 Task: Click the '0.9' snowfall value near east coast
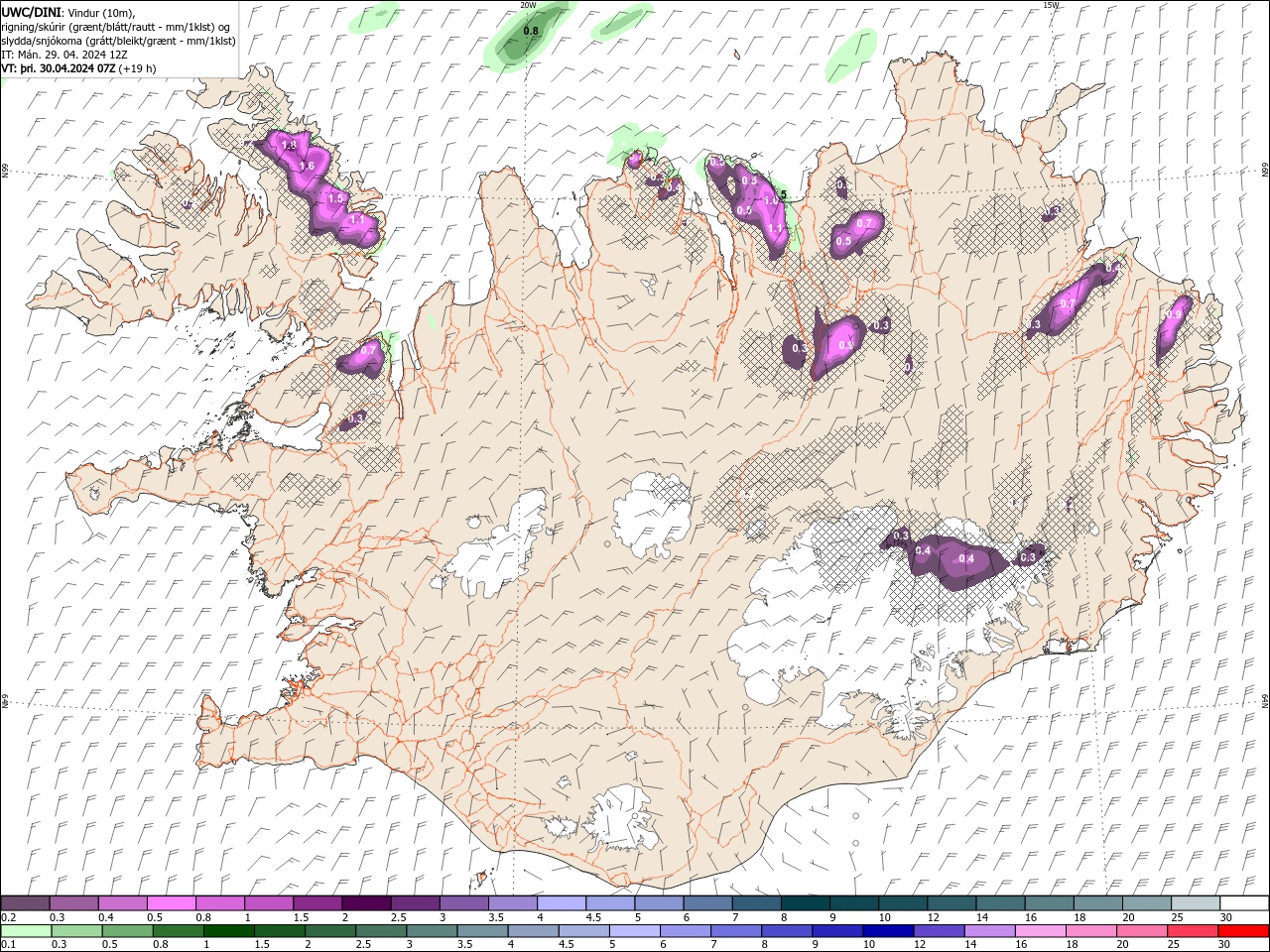point(1174,314)
